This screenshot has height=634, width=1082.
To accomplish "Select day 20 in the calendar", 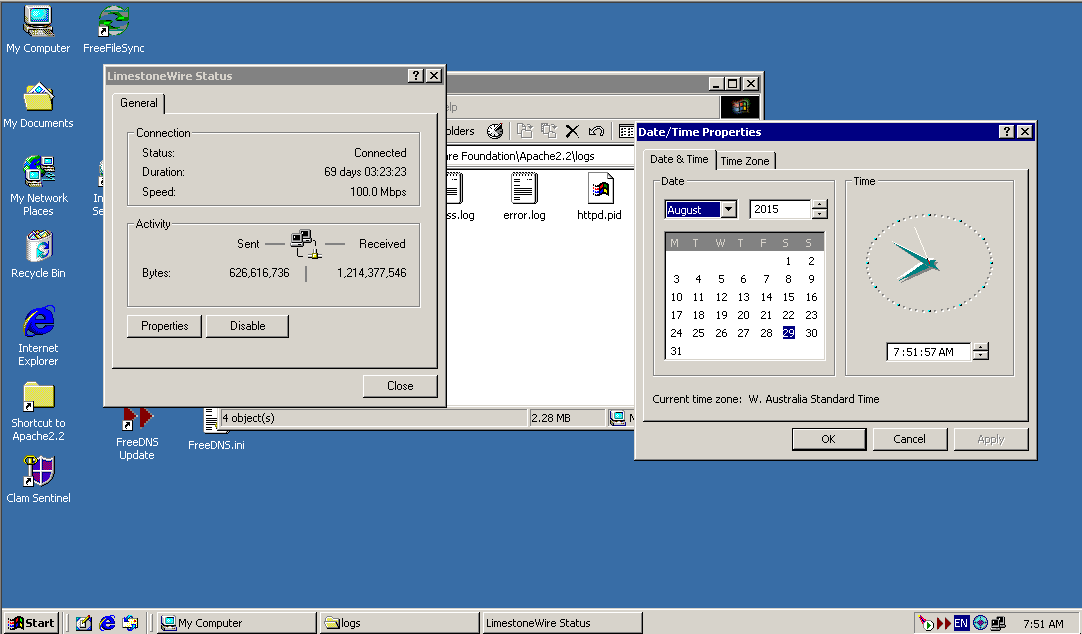I will click(743, 315).
